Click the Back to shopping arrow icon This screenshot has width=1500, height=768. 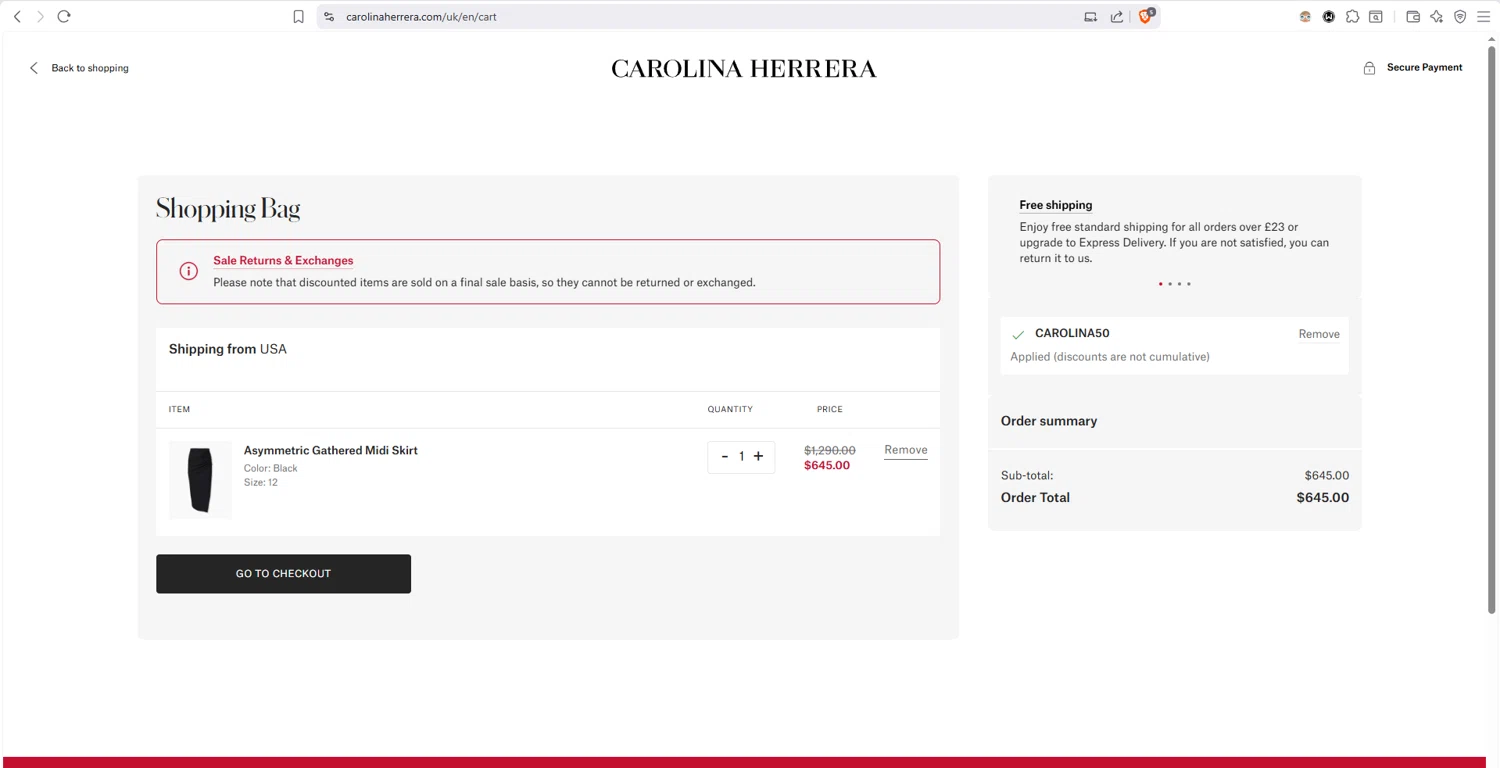click(x=34, y=68)
